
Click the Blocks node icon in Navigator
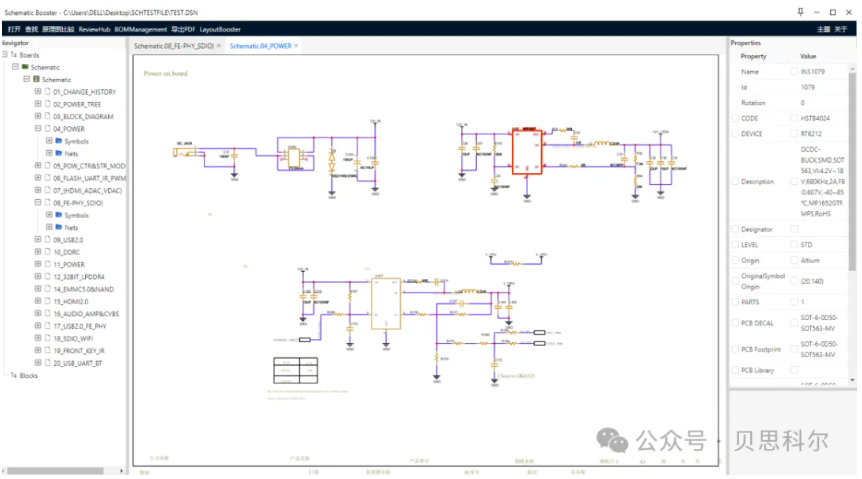click(14, 375)
